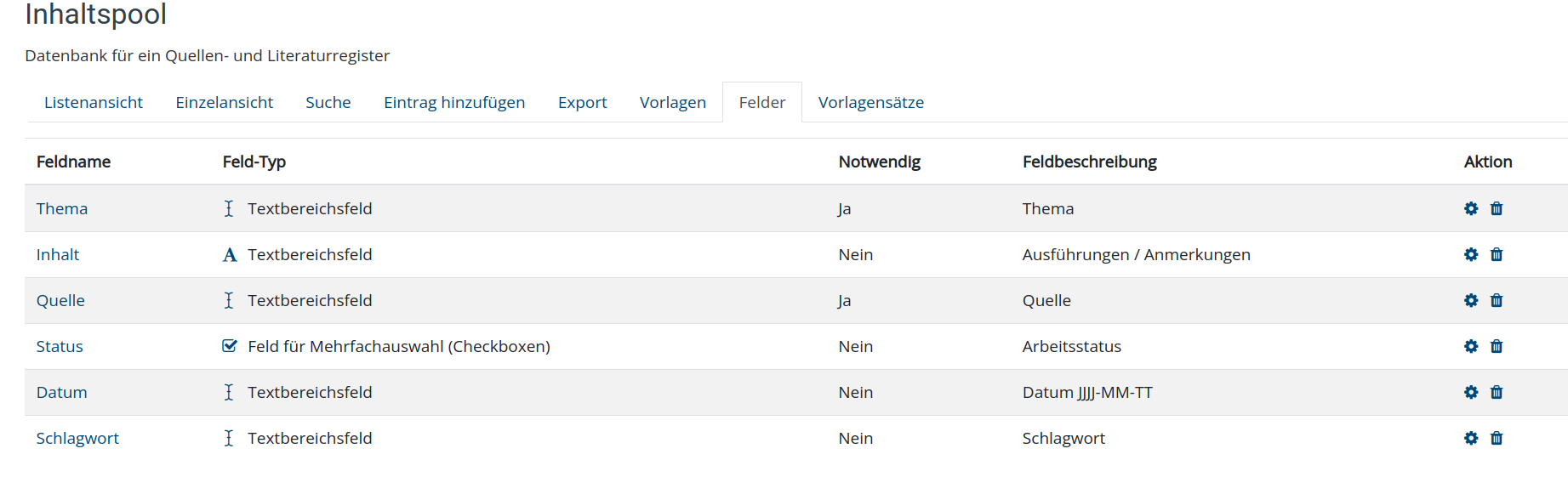Image resolution: width=1568 pixels, height=477 pixels.
Task: Click the Quelle field name link
Action: 60,300
